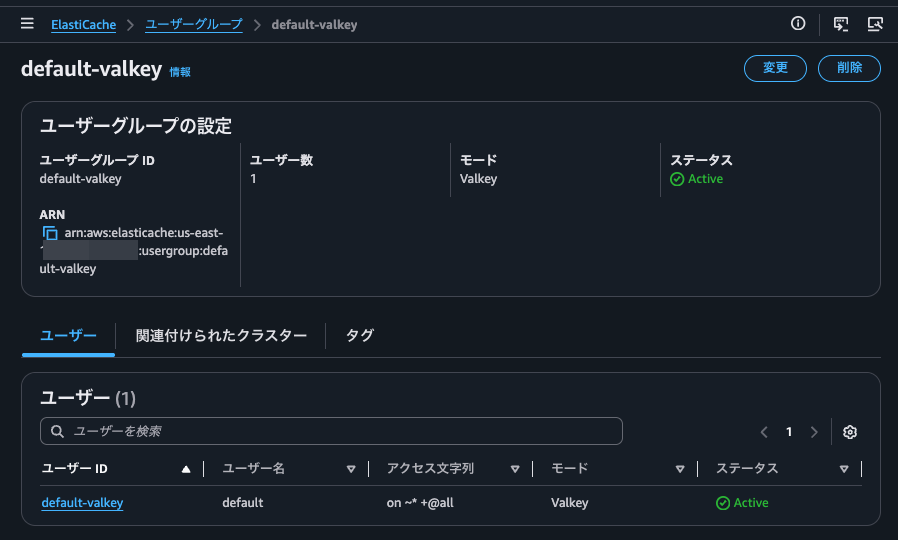Open the hamburger navigation menu

[x=27, y=23]
